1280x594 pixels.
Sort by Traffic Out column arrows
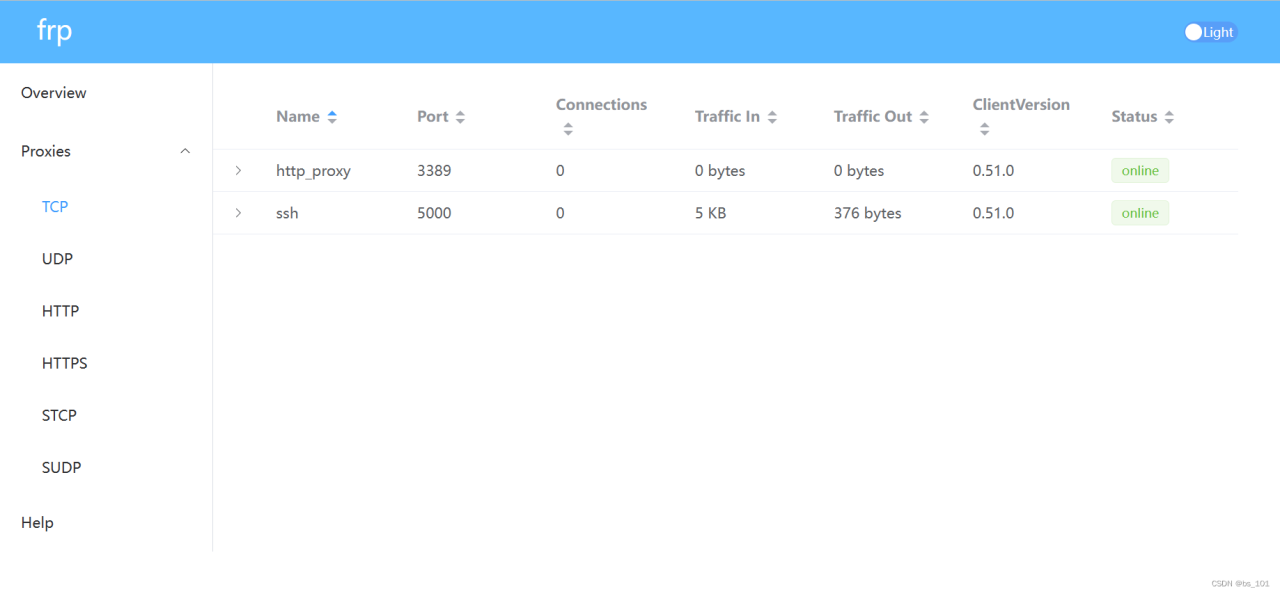[924, 117]
